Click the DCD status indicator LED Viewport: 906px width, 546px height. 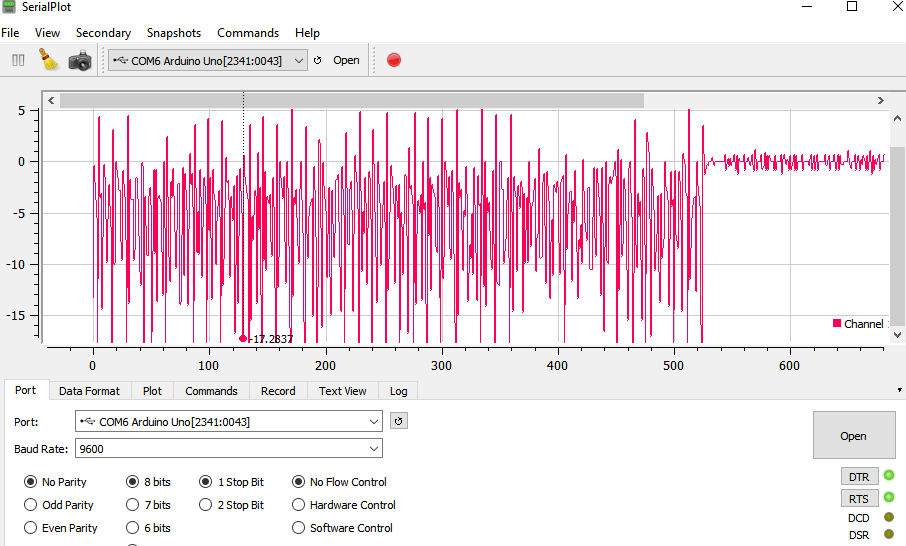point(889,517)
